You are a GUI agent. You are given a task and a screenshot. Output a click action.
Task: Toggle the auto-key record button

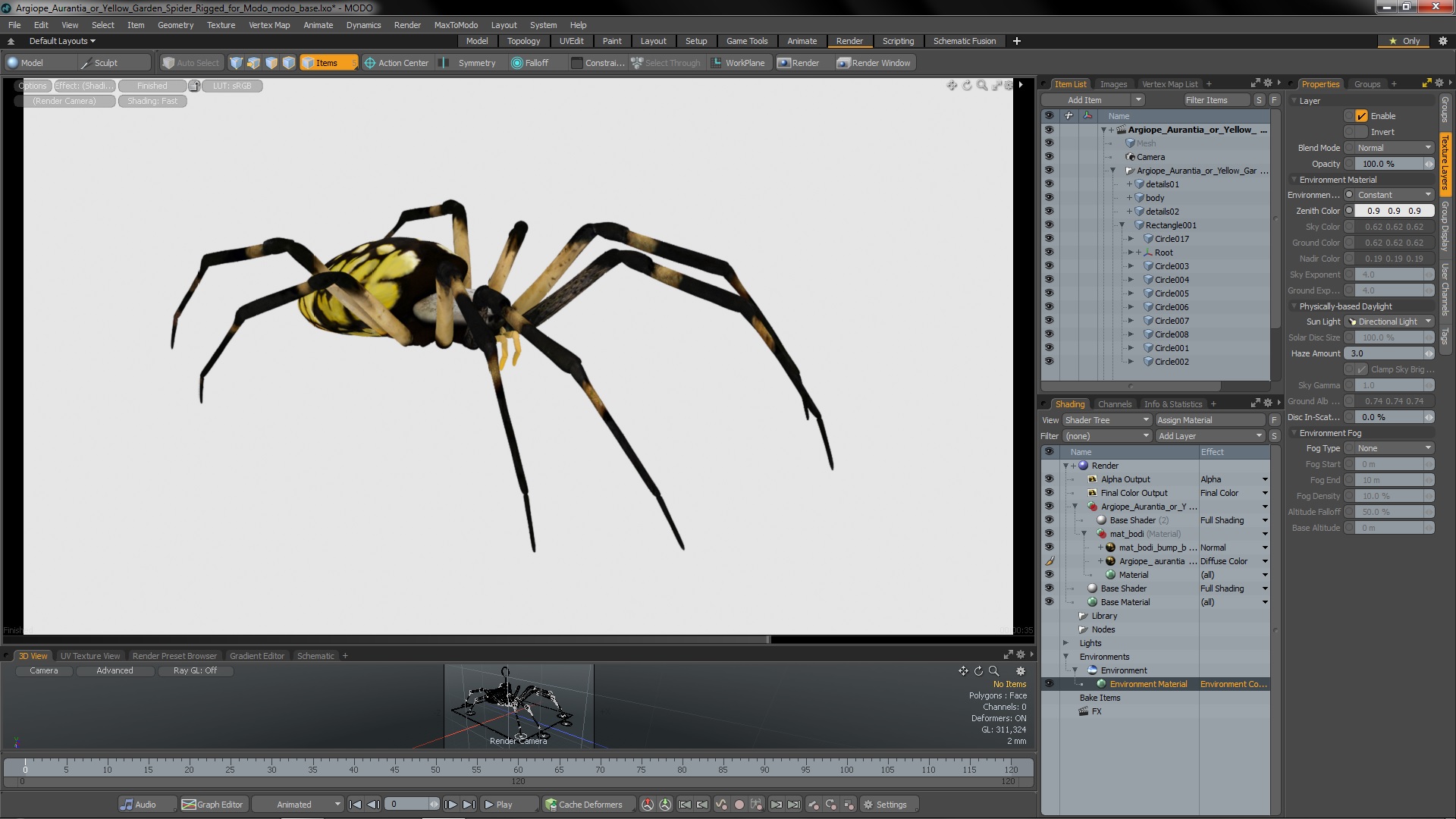739,805
